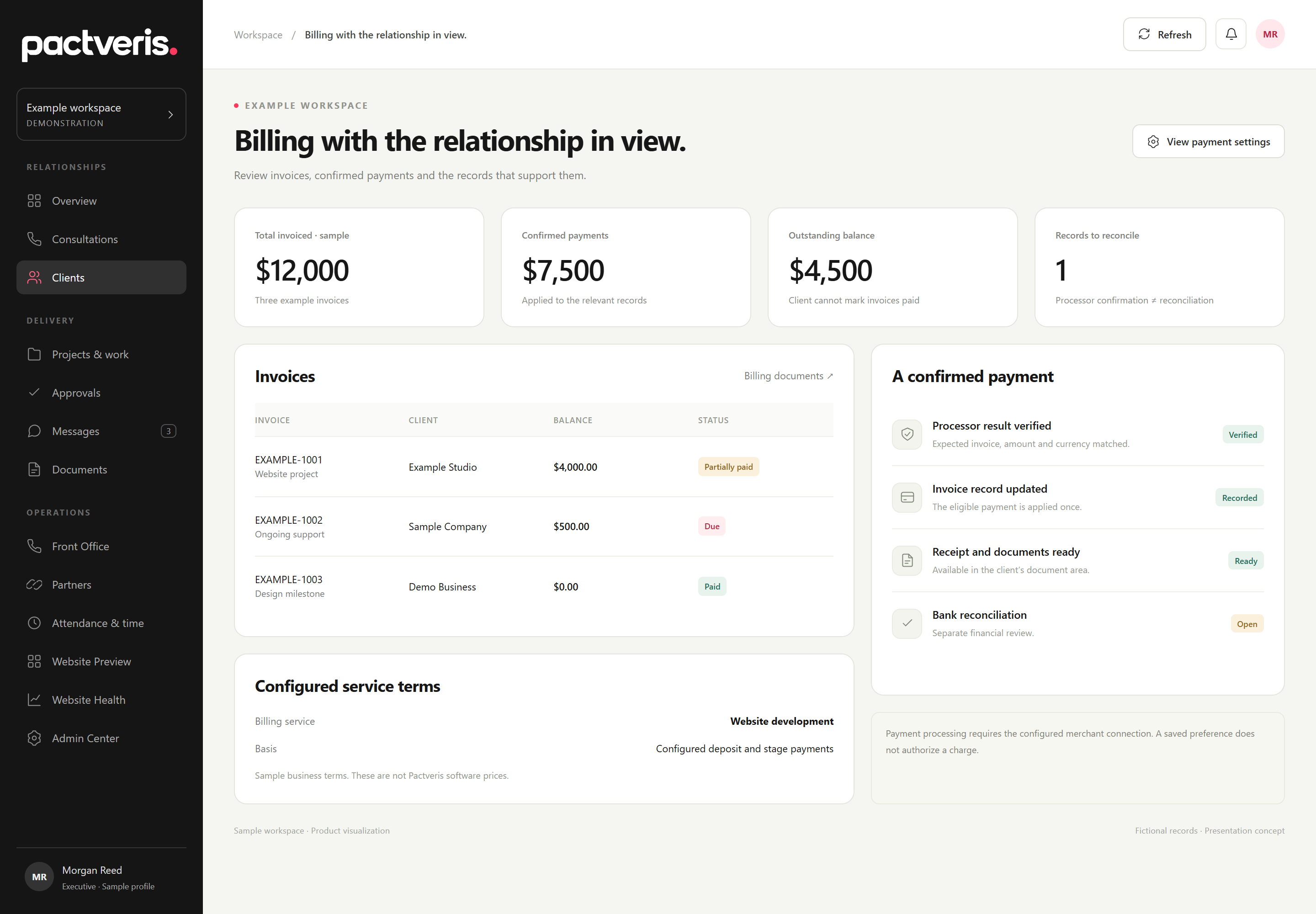Click the Processor result verified shield icon
1316x914 pixels.
pos(907,435)
